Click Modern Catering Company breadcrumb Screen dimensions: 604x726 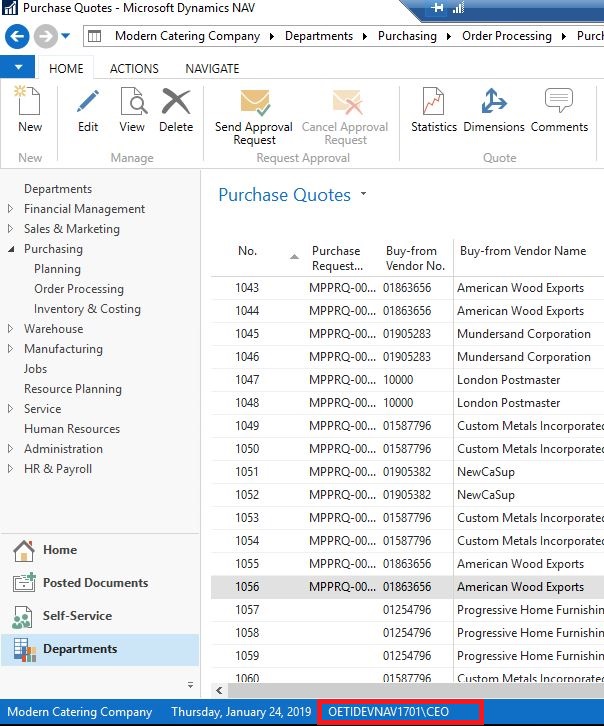pos(187,36)
